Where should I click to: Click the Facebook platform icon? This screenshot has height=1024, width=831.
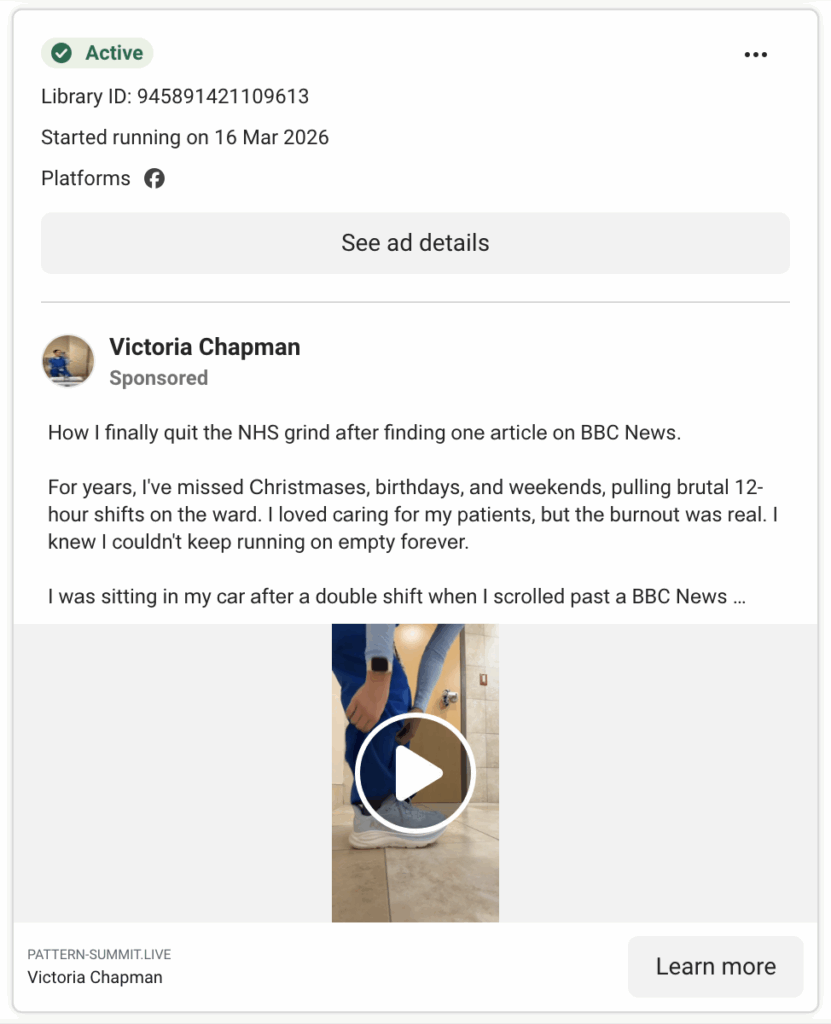154,179
